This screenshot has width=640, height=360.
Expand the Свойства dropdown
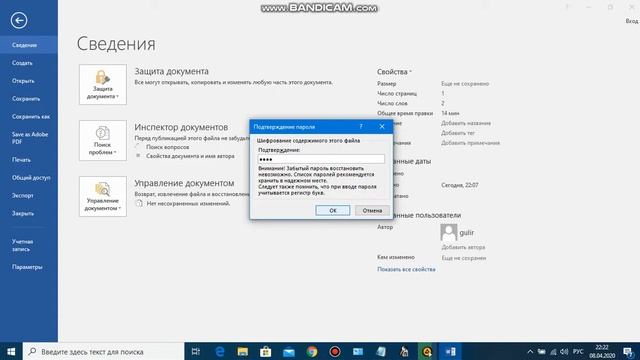pos(394,72)
